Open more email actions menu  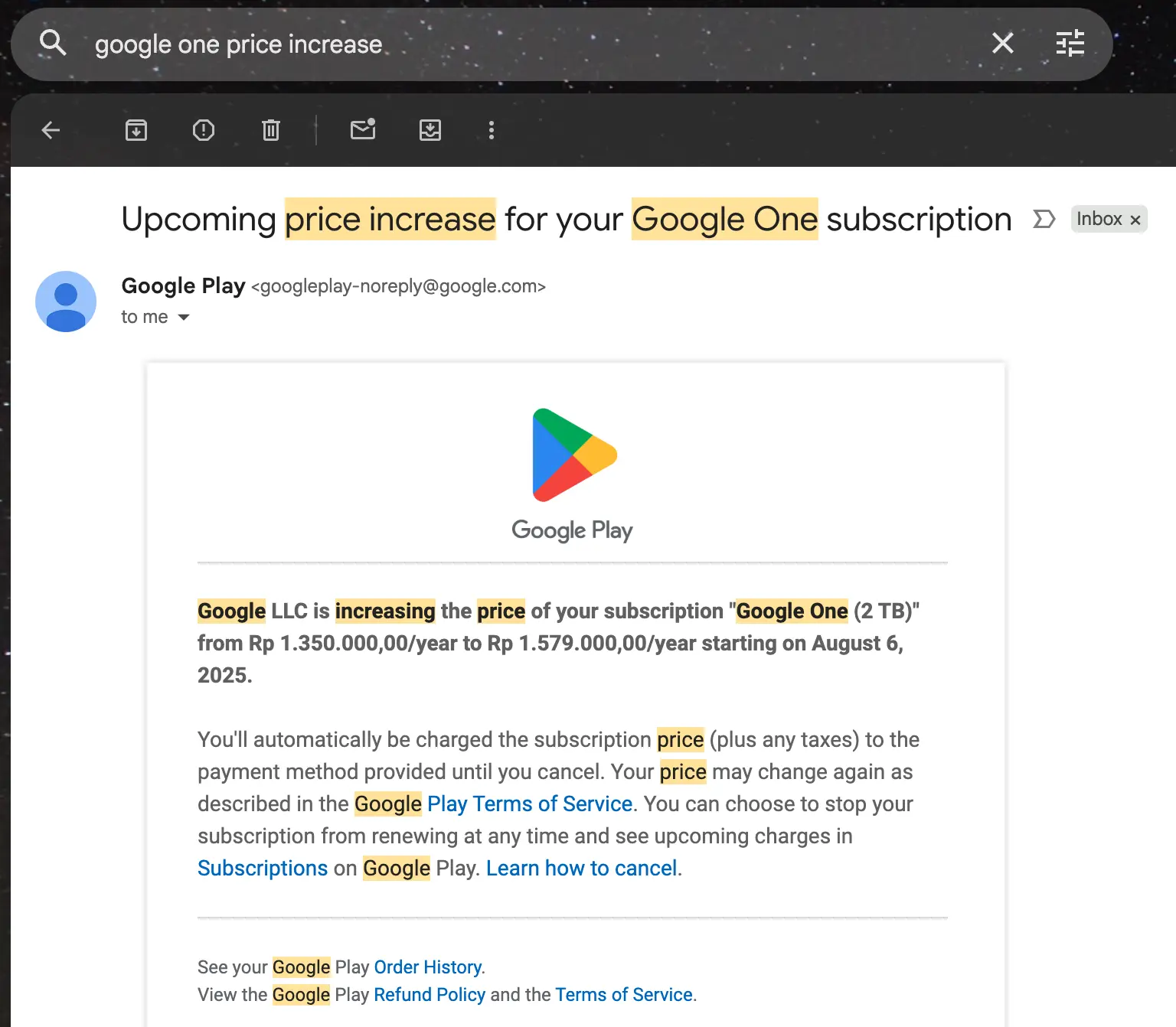491,130
